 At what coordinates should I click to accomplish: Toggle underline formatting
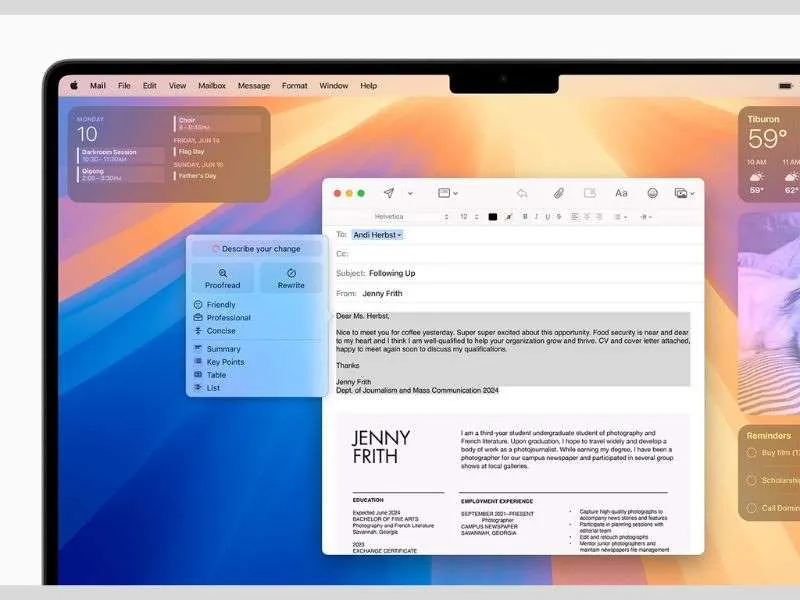547,217
